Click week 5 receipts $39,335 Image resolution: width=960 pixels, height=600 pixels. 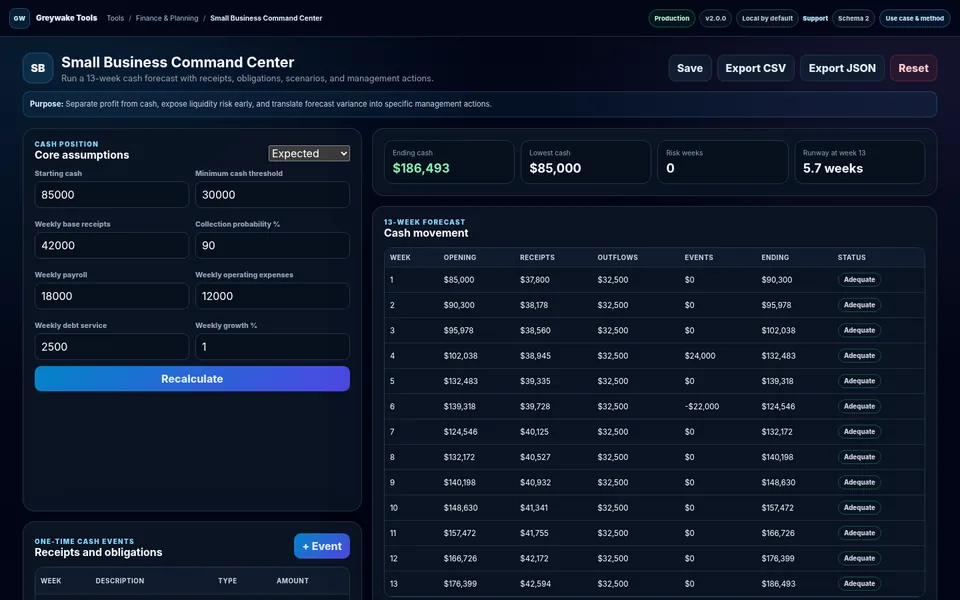(x=535, y=381)
